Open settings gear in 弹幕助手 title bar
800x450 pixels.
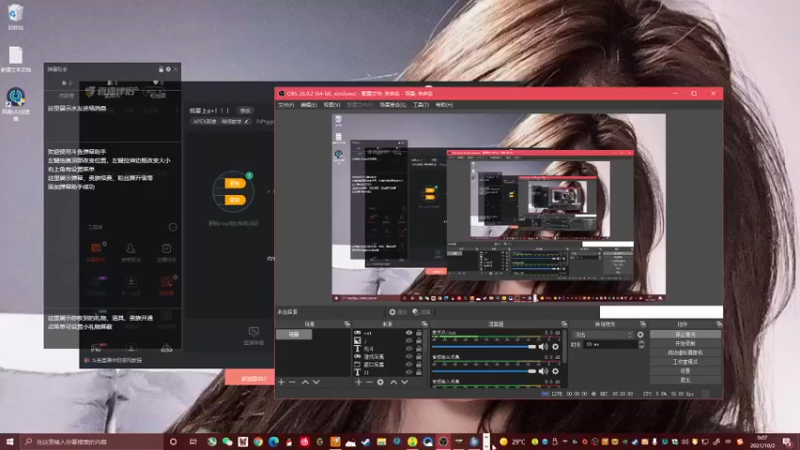click(168, 69)
